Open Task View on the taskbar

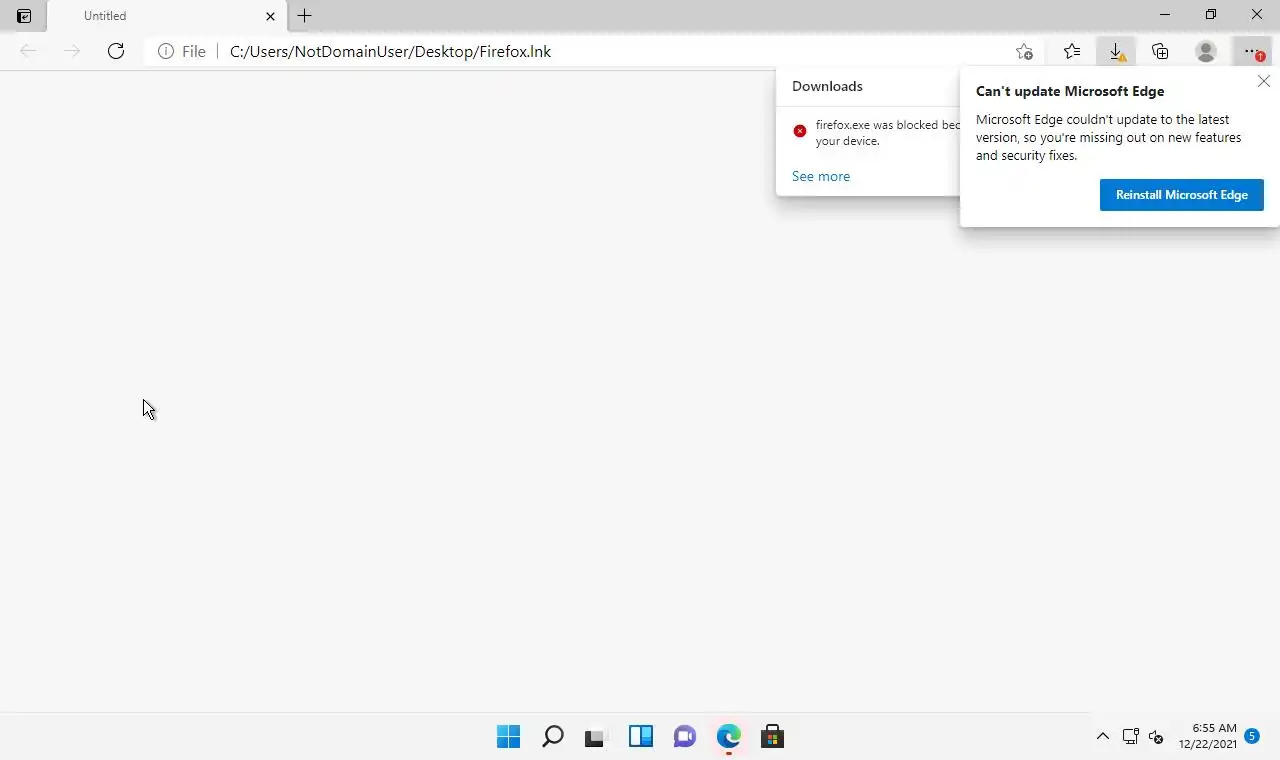coord(596,737)
